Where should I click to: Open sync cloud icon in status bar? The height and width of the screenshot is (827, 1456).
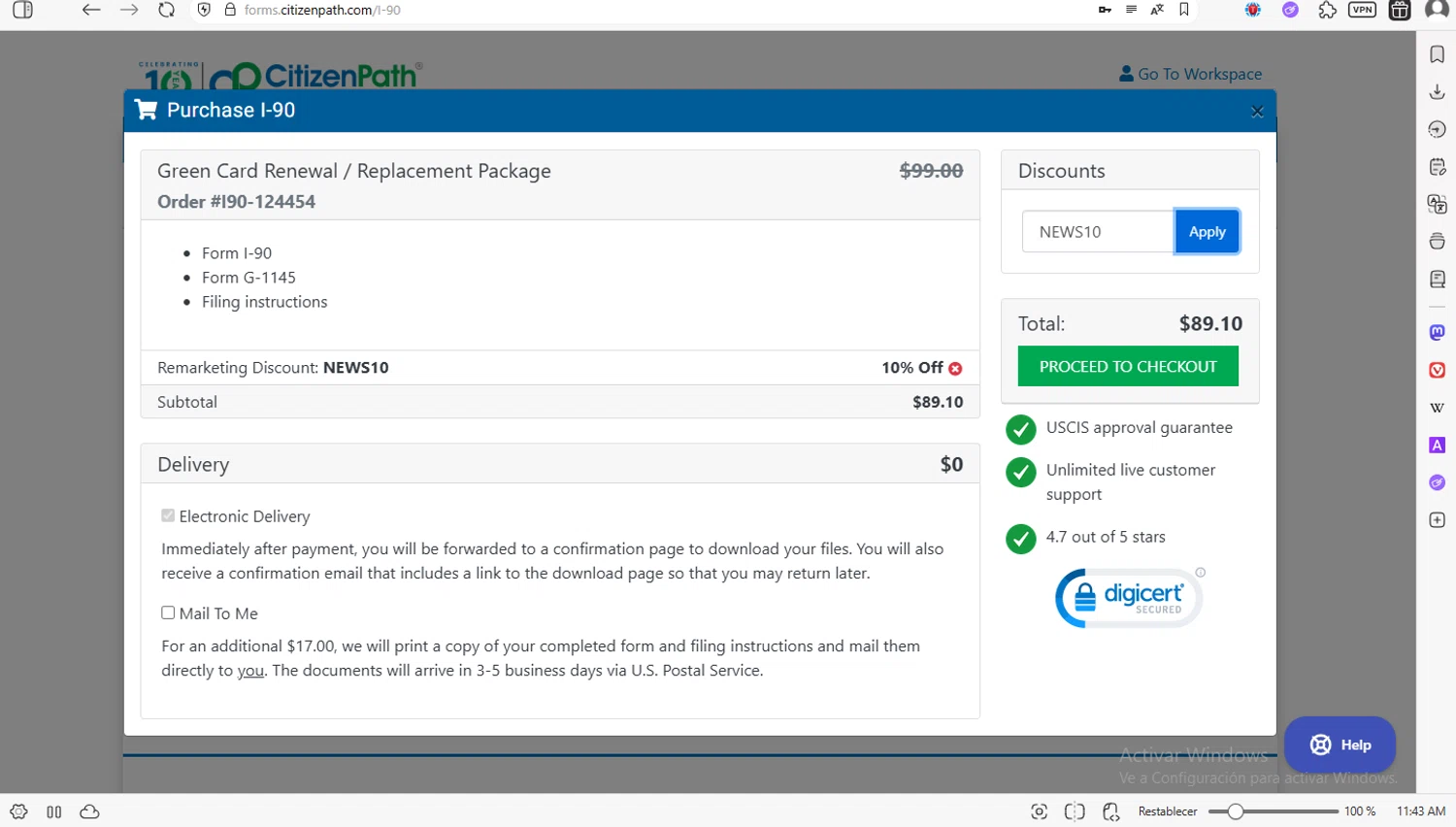89,811
